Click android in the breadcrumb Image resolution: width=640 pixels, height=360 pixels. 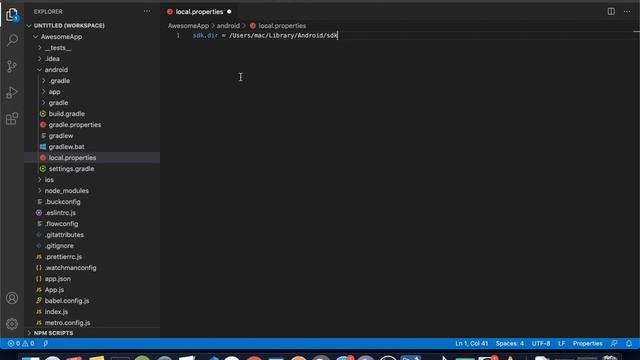[x=228, y=26]
